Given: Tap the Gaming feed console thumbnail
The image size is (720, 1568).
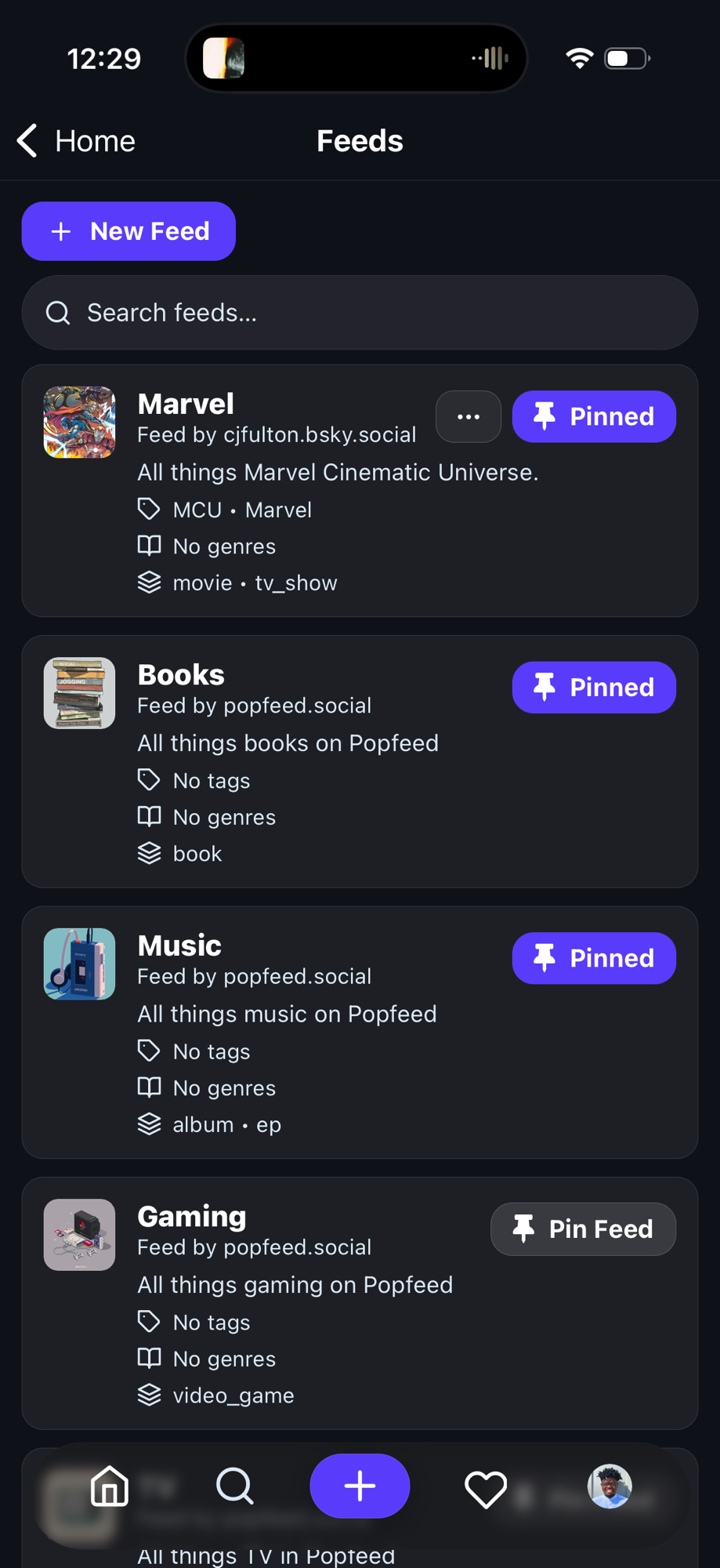Looking at the screenshot, I should coord(79,1235).
